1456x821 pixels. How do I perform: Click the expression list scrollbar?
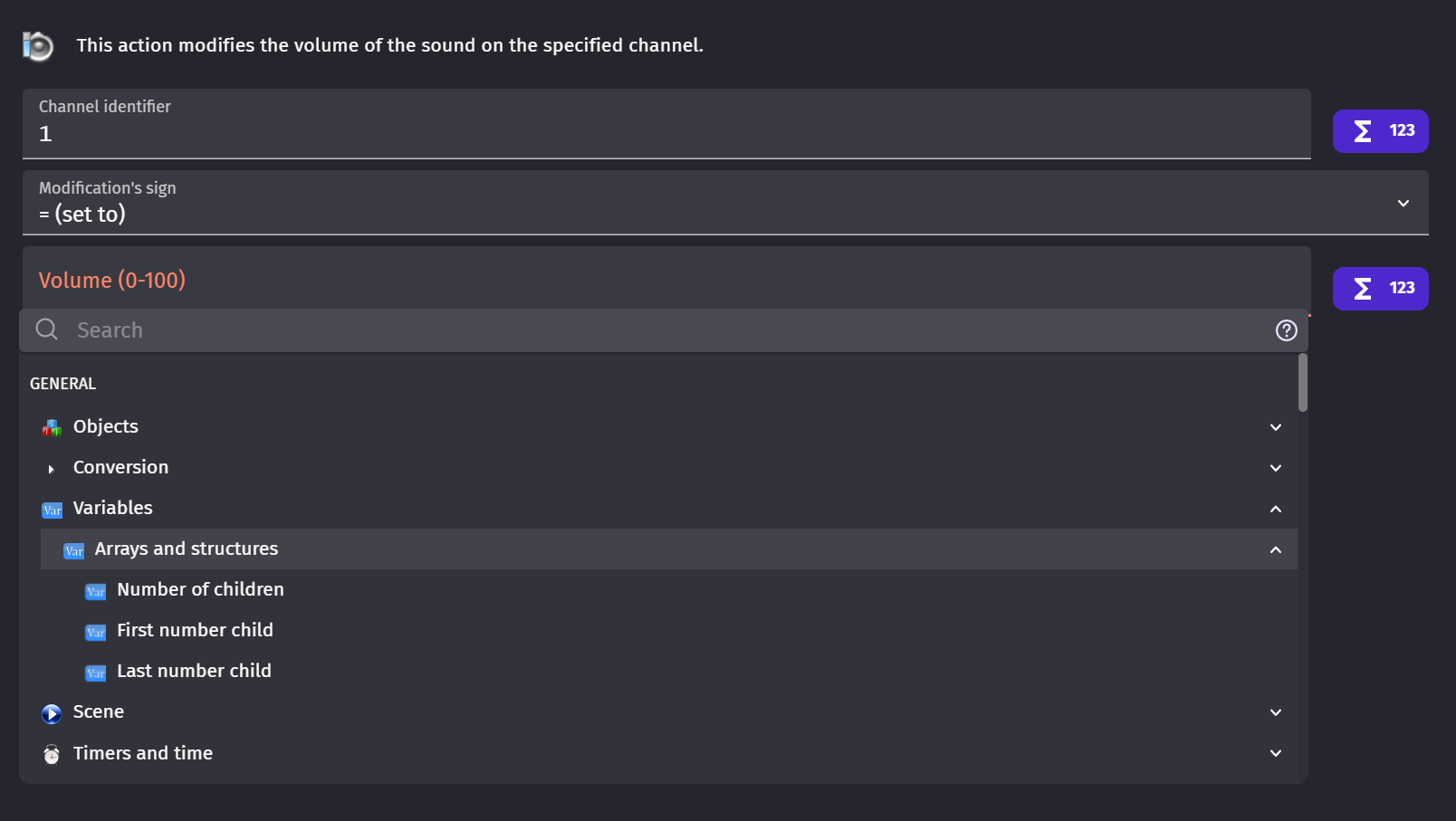(1302, 383)
